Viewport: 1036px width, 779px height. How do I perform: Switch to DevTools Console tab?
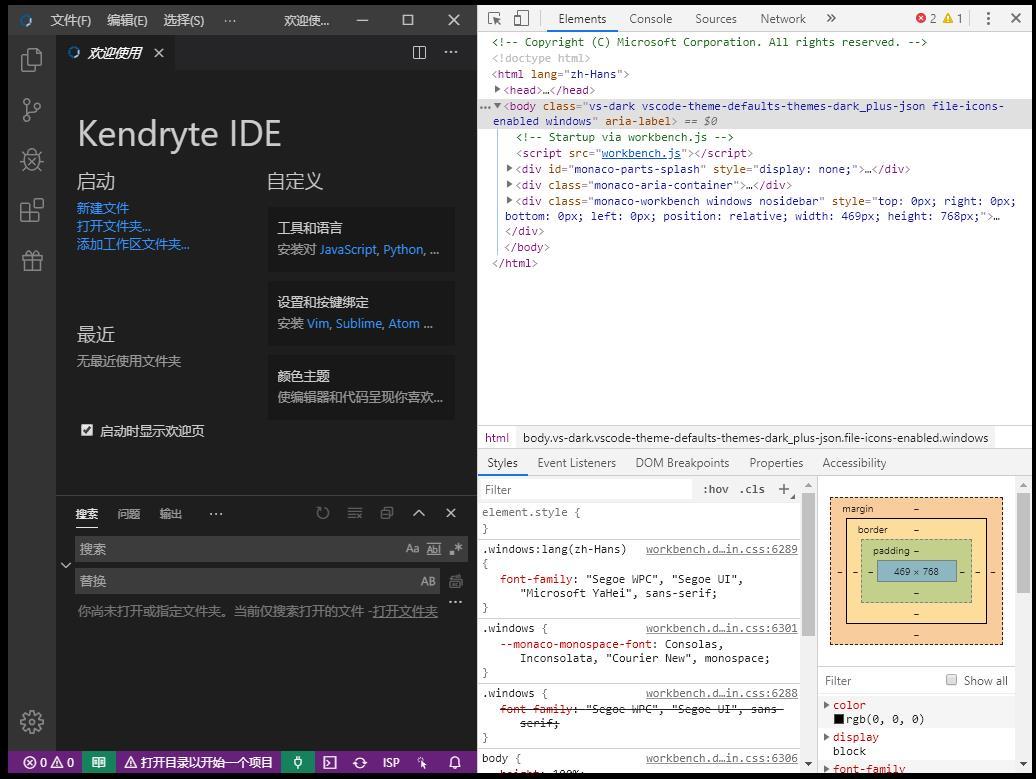pyautogui.click(x=650, y=19)
